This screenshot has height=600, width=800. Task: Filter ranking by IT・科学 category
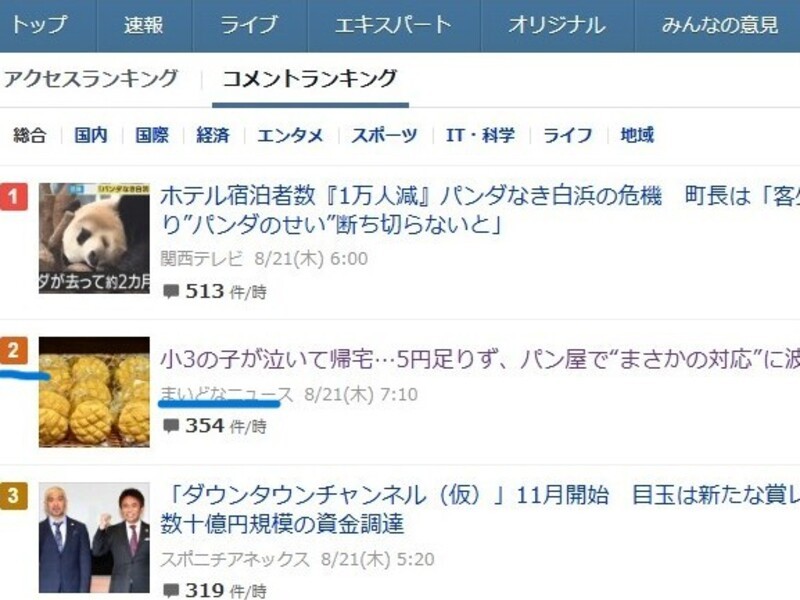click(480, 135)
